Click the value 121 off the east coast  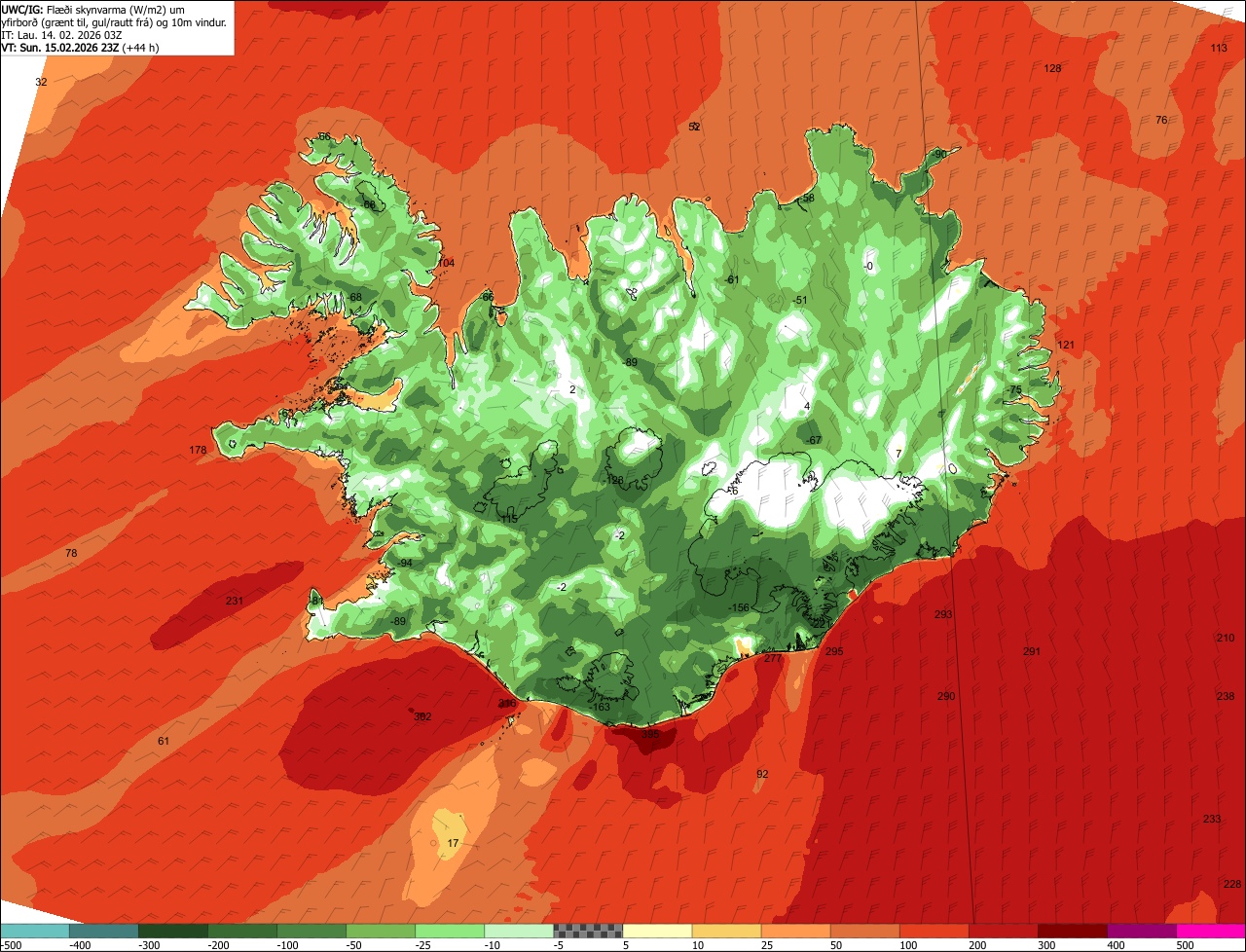[1066, 345]
